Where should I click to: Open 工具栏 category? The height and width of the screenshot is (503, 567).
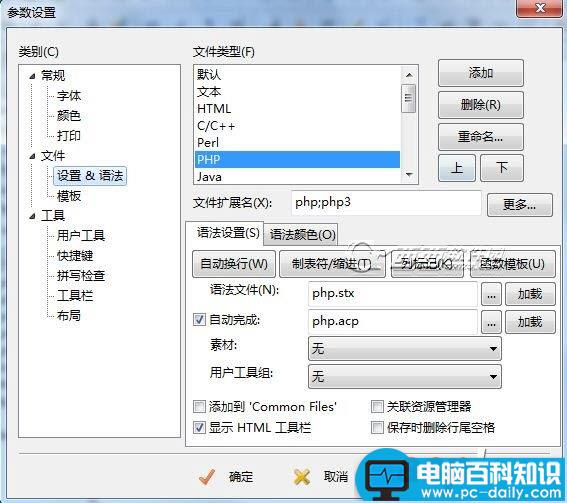(x=75, y=296)
